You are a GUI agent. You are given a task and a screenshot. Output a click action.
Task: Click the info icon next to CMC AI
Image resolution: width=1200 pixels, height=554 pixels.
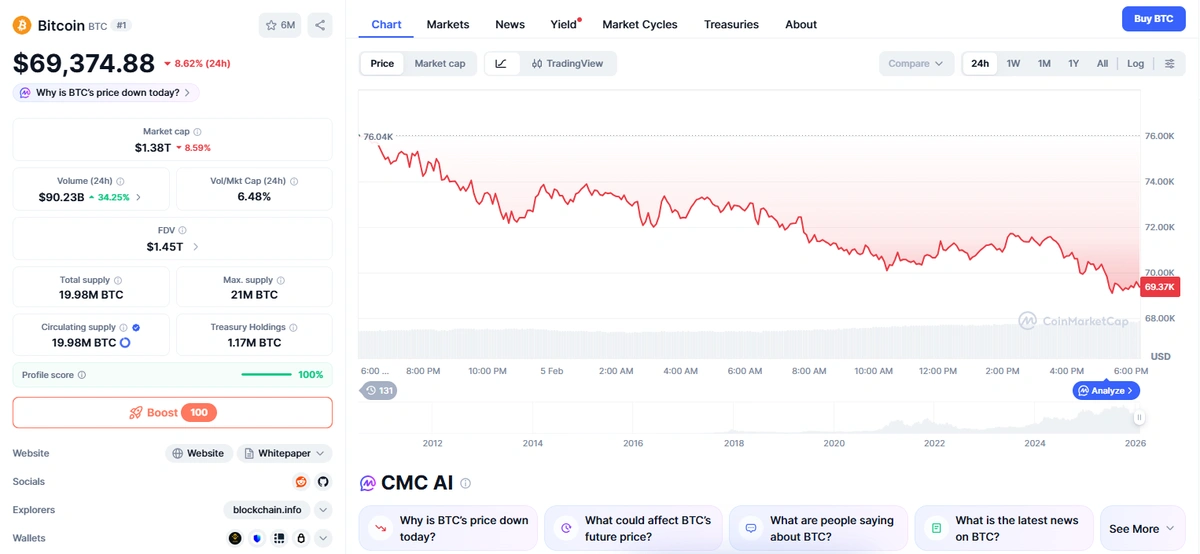click(465, 484)
